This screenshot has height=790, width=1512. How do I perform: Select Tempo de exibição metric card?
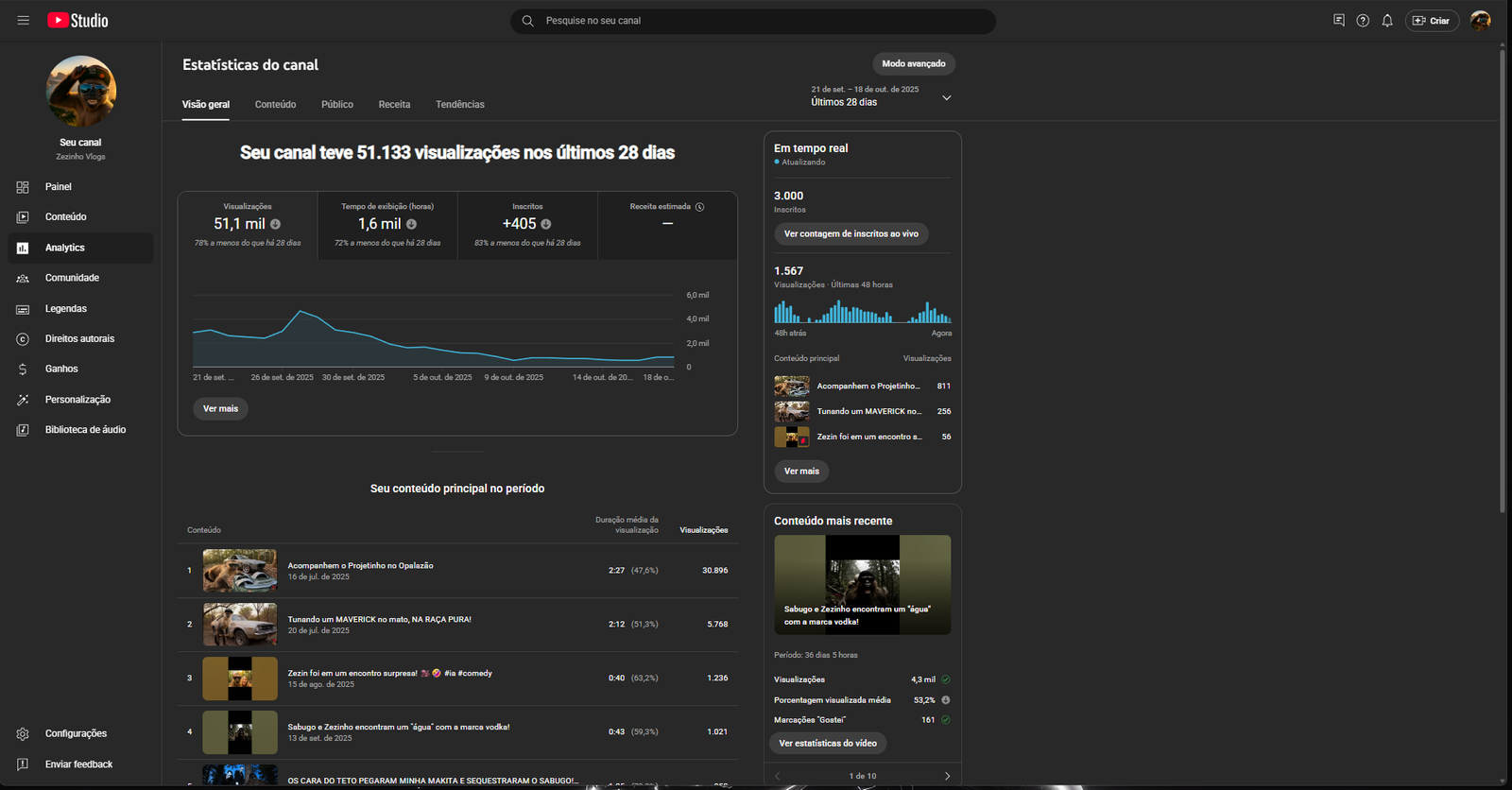[387, 225]
